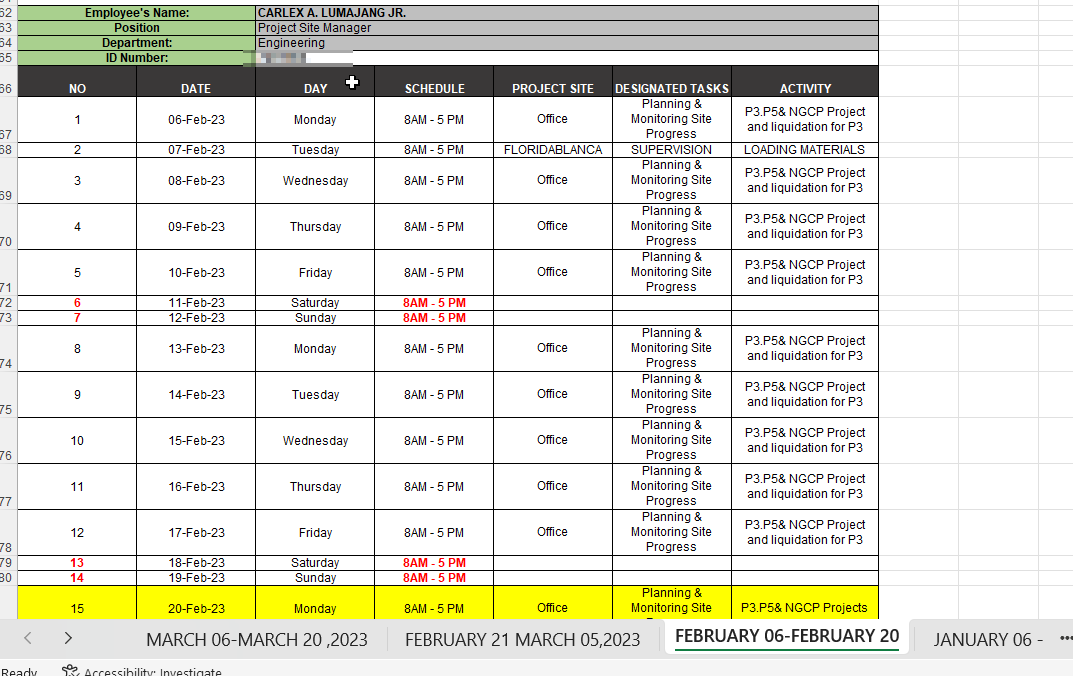1073x676 pixels.
Task: Select the ID Number label cell
Action: click(137, 58)
